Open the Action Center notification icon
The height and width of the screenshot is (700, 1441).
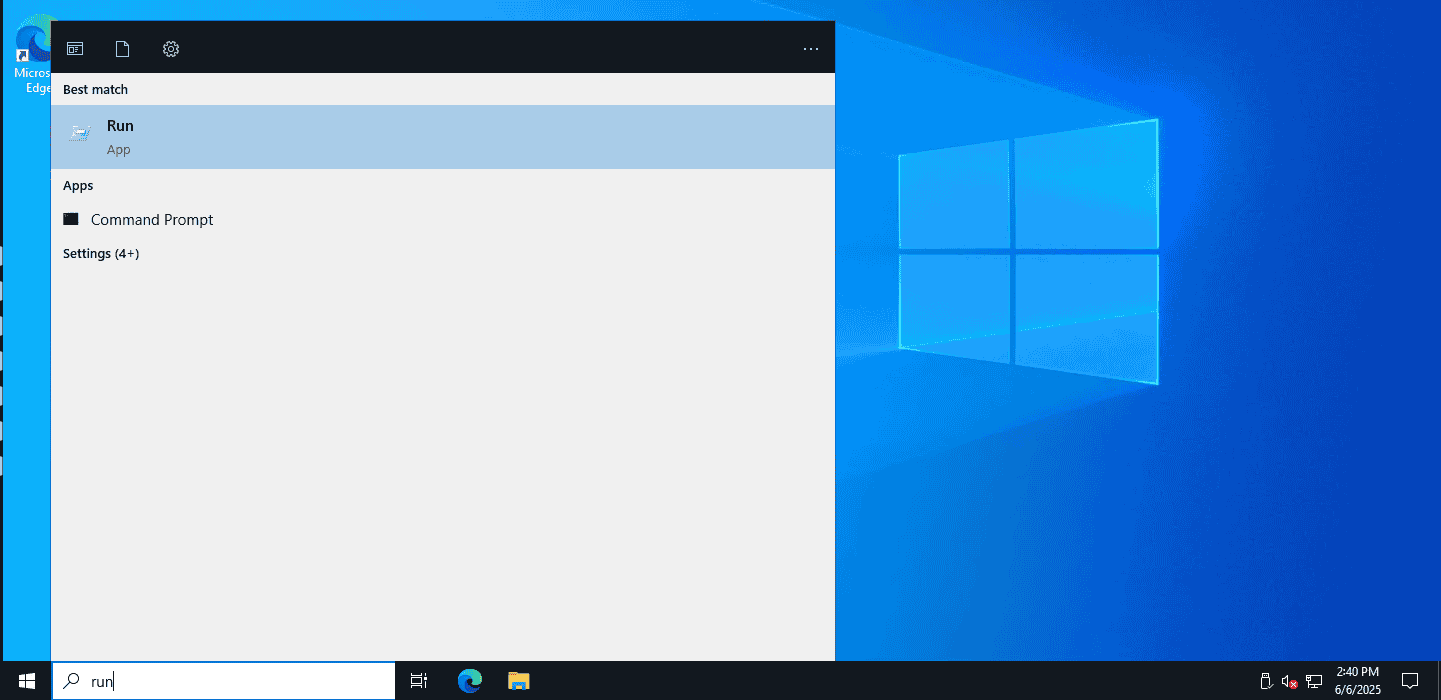pos(1410,681)
